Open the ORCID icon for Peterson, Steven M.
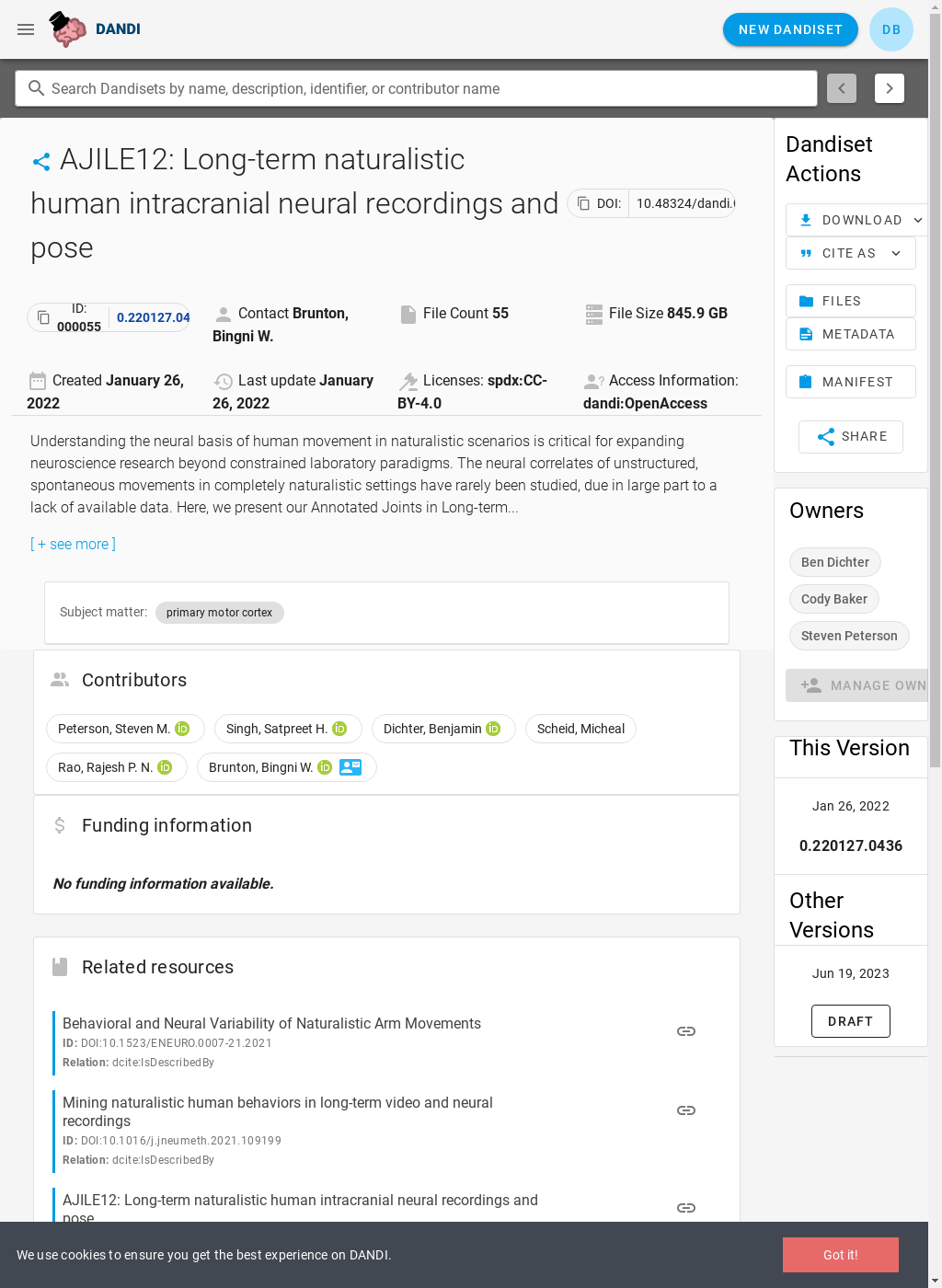 182,729
